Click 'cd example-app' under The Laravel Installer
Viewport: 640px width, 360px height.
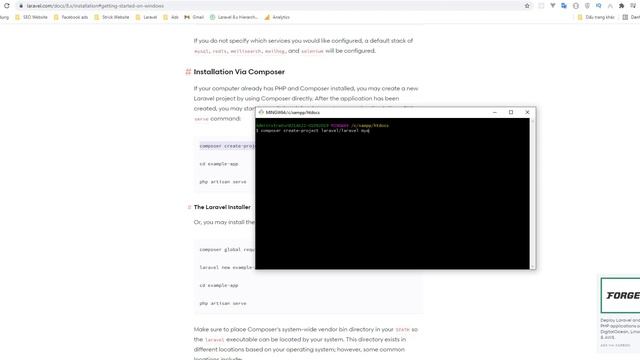pos(219,286)
